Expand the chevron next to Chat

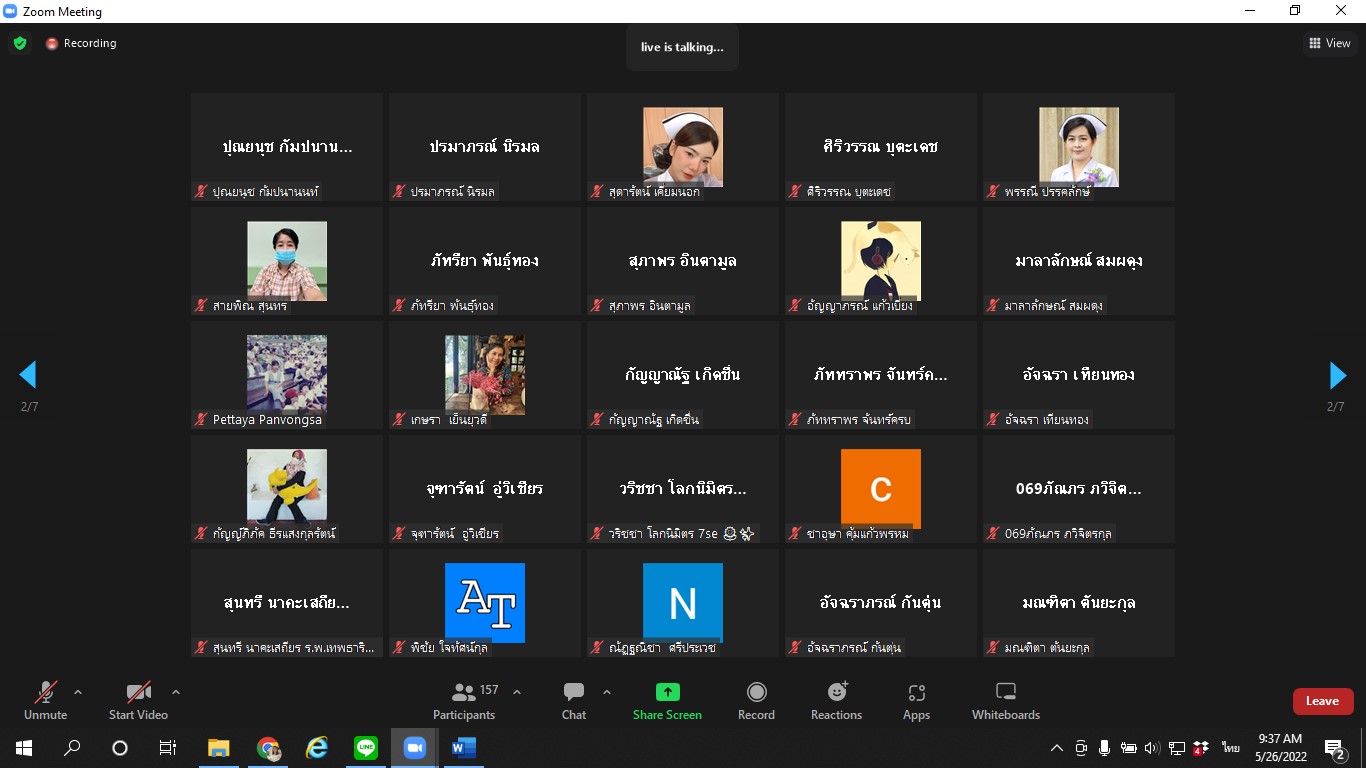click(x=606, y=691)
